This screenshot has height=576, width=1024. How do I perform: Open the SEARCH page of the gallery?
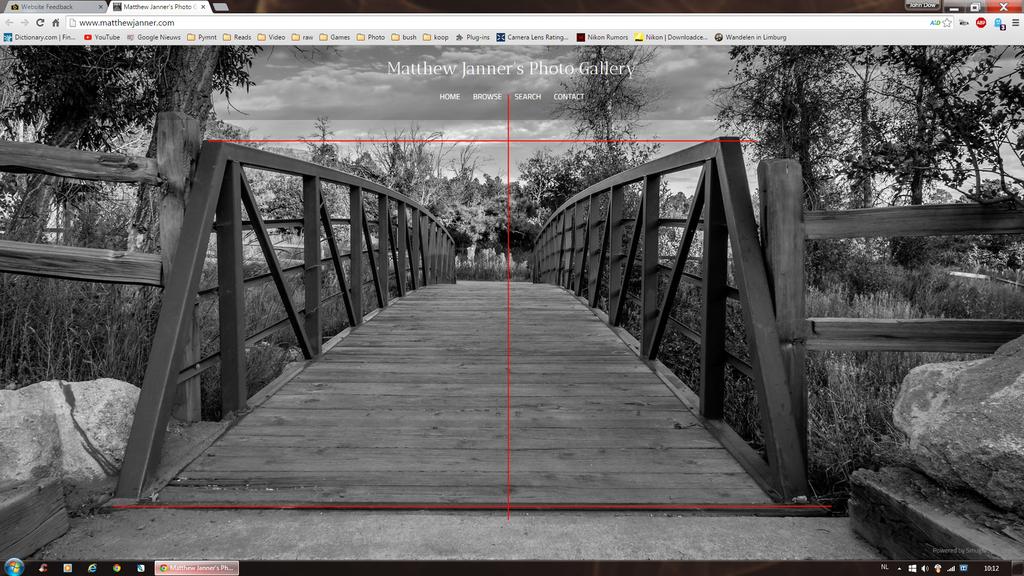pyautogui.click(x=527, y=97)
